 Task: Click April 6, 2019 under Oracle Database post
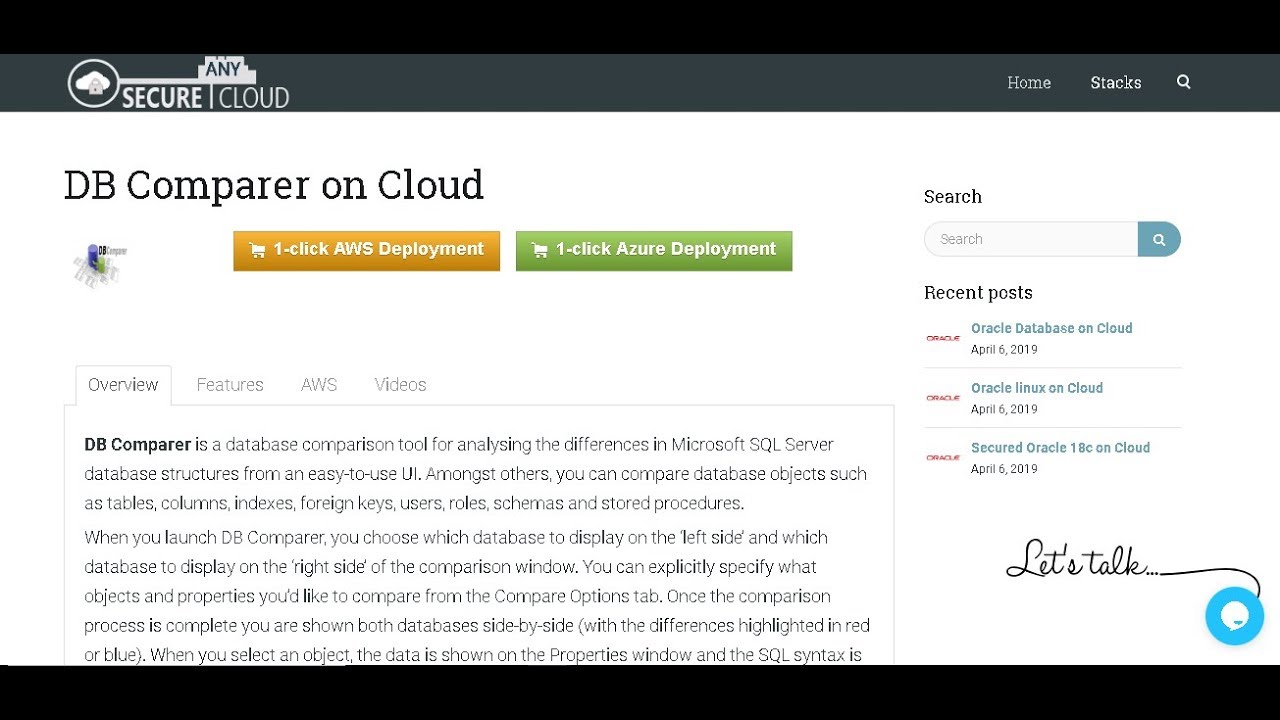[1004, 350]
